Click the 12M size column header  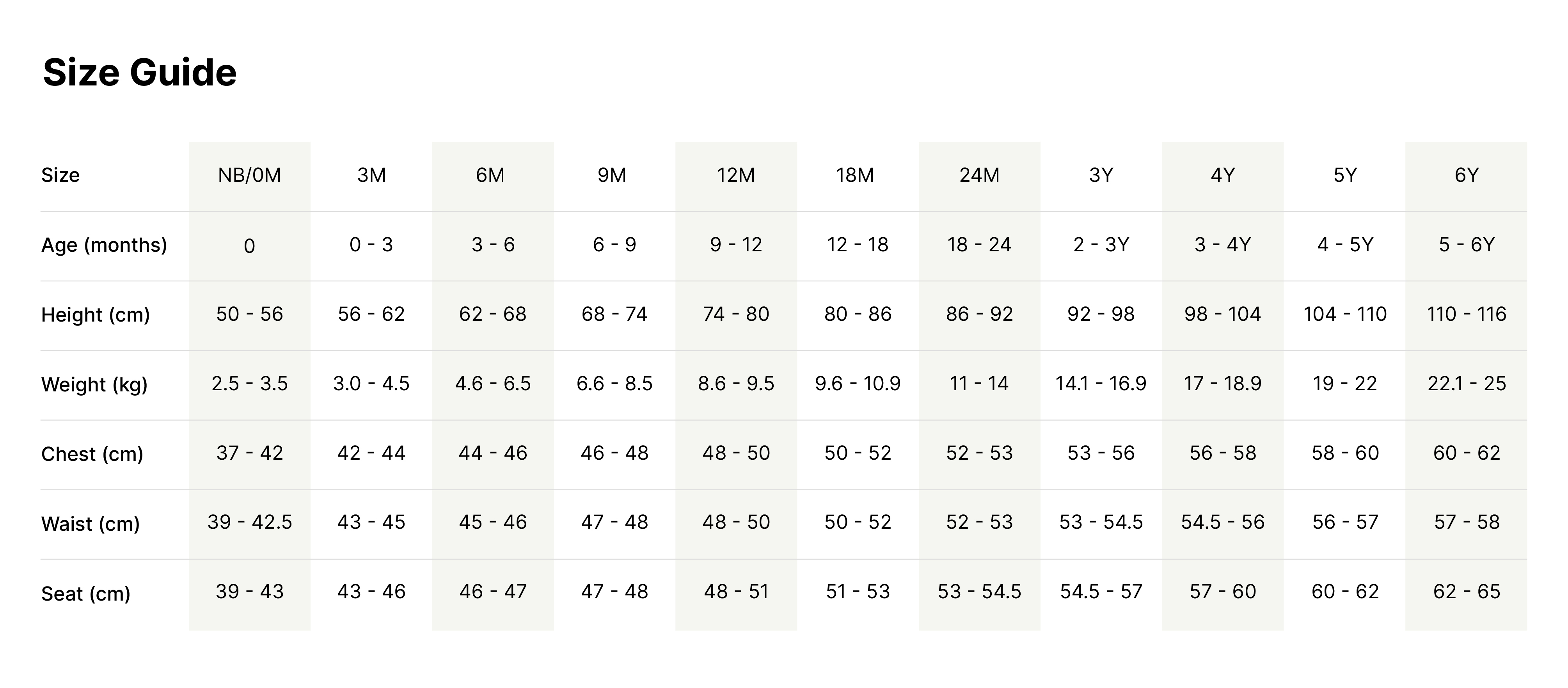tap(735, 175)
